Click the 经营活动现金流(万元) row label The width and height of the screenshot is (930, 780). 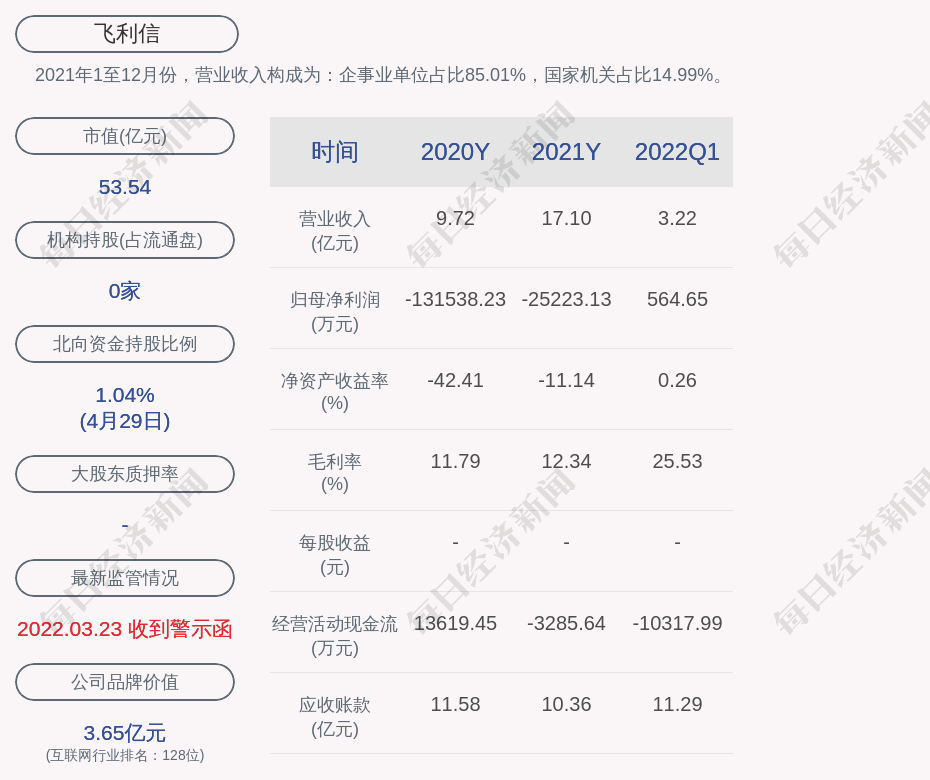[x=335, y=636]
